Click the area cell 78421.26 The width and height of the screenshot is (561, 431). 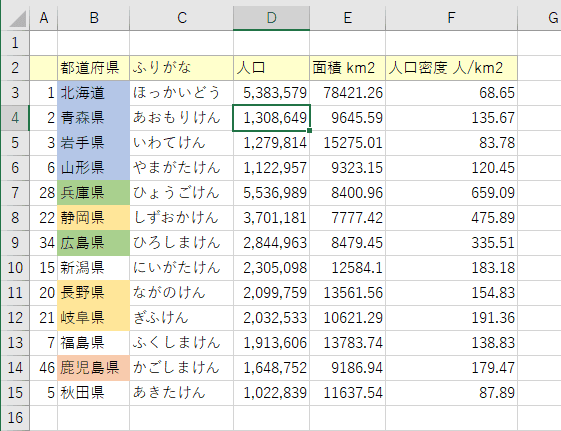coord(347,93)
